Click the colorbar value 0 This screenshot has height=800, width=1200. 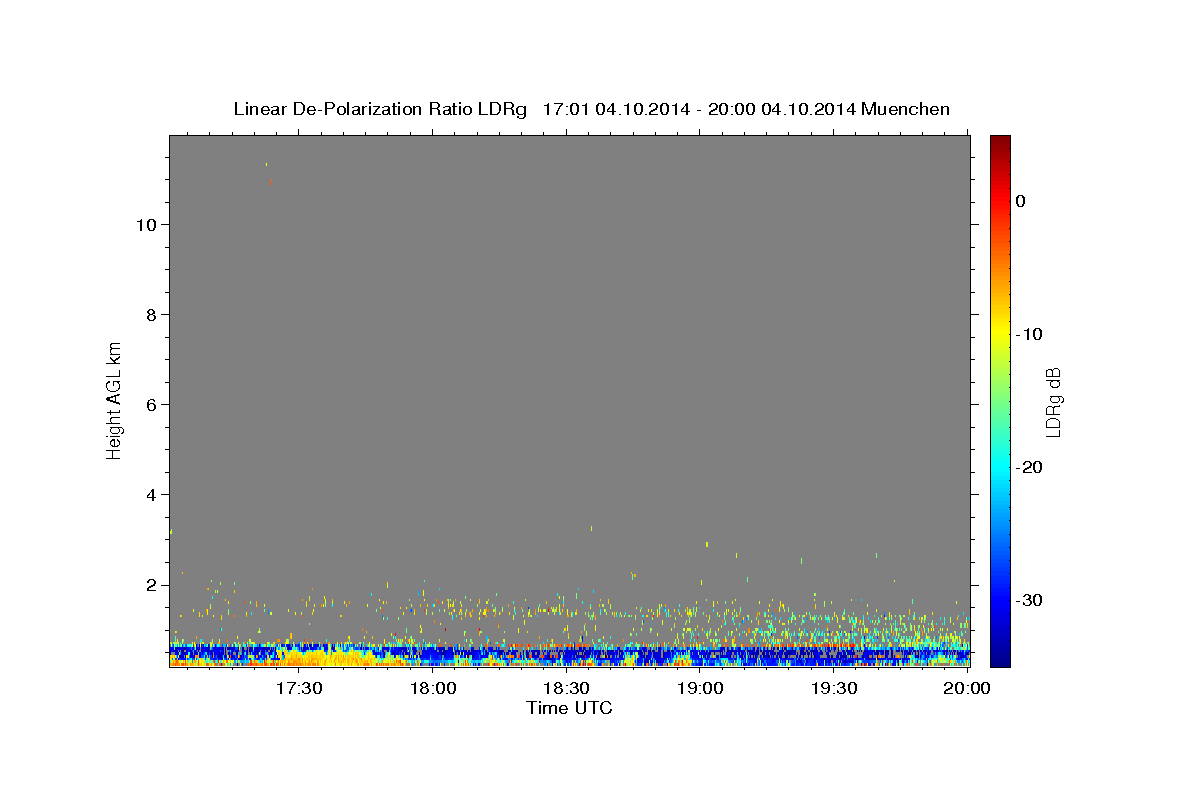(x=1021, y=201)
